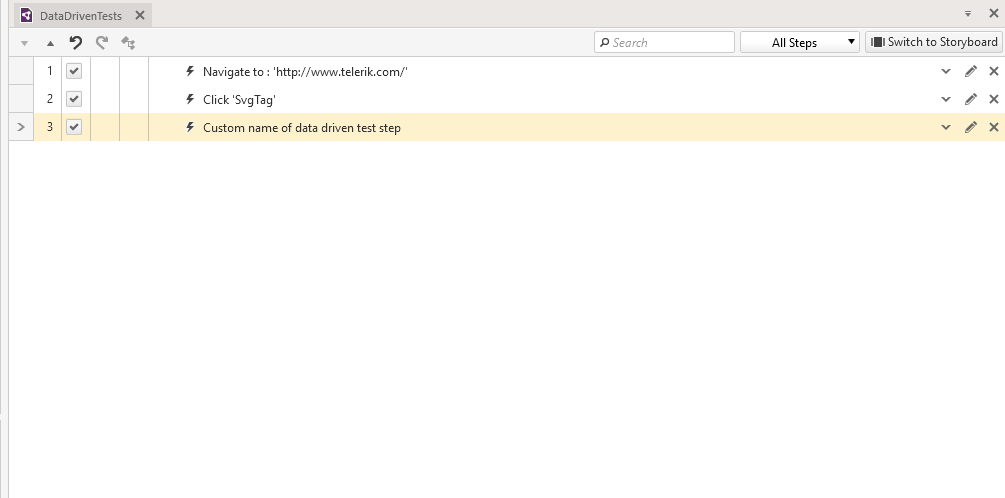Select the DataDrivenTests tab
Screen dimensions: 1005x498
[x=80, y=15]
